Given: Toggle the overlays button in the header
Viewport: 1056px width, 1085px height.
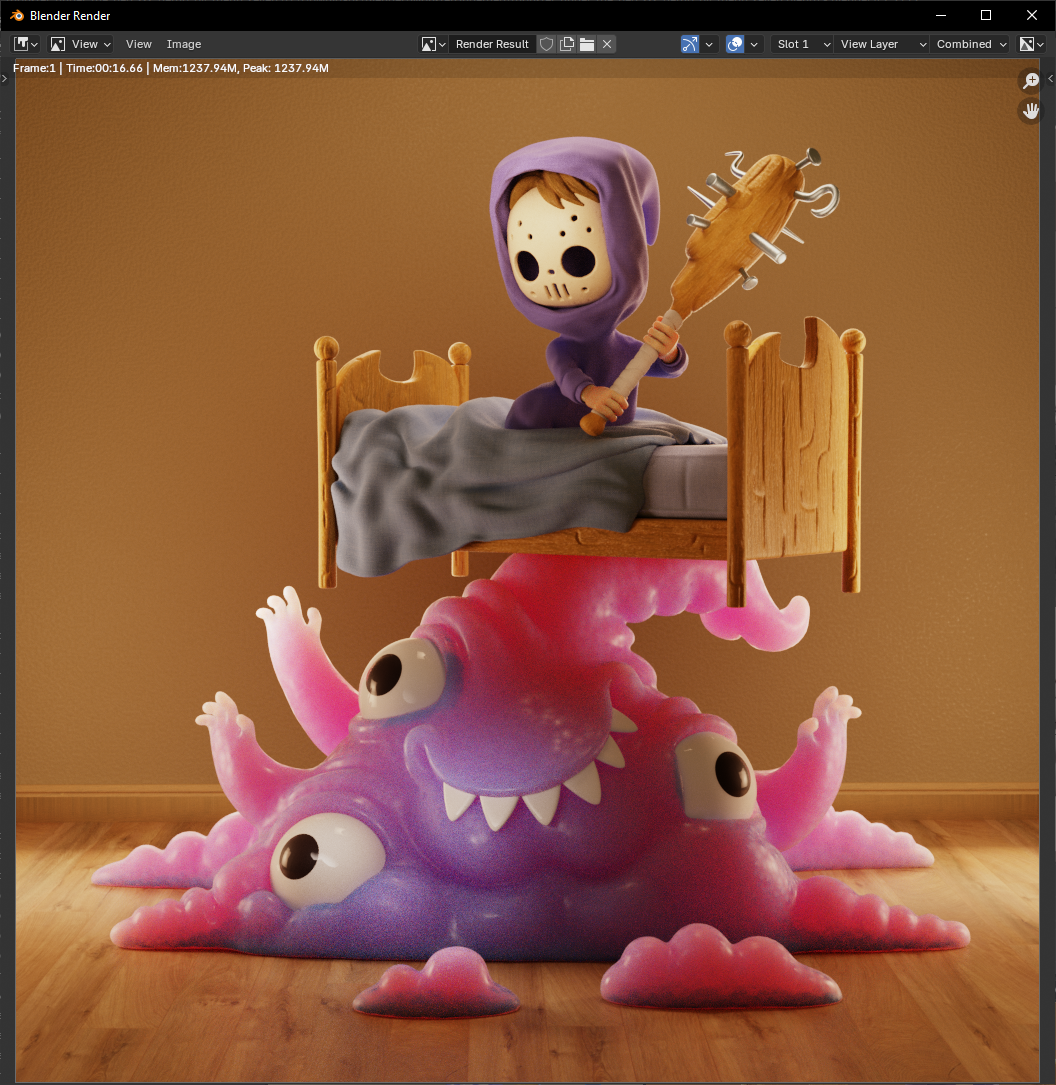Looking at the screenshot, I should (735, 43).
